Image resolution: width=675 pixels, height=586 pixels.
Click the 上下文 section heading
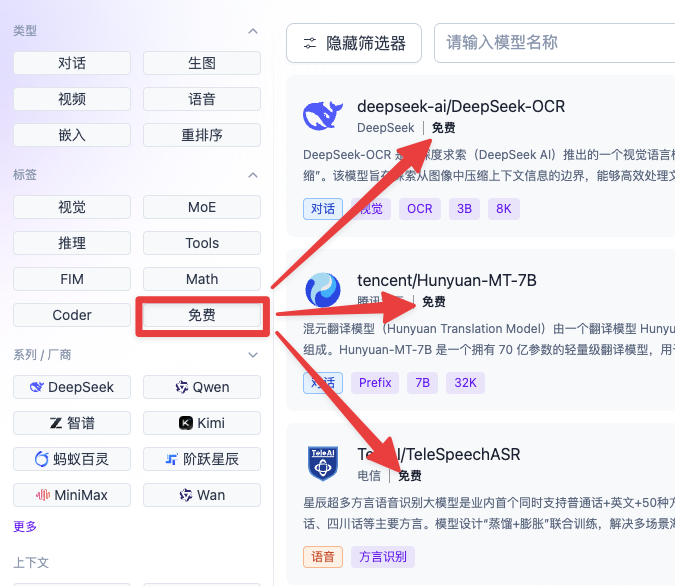(31, 562)
